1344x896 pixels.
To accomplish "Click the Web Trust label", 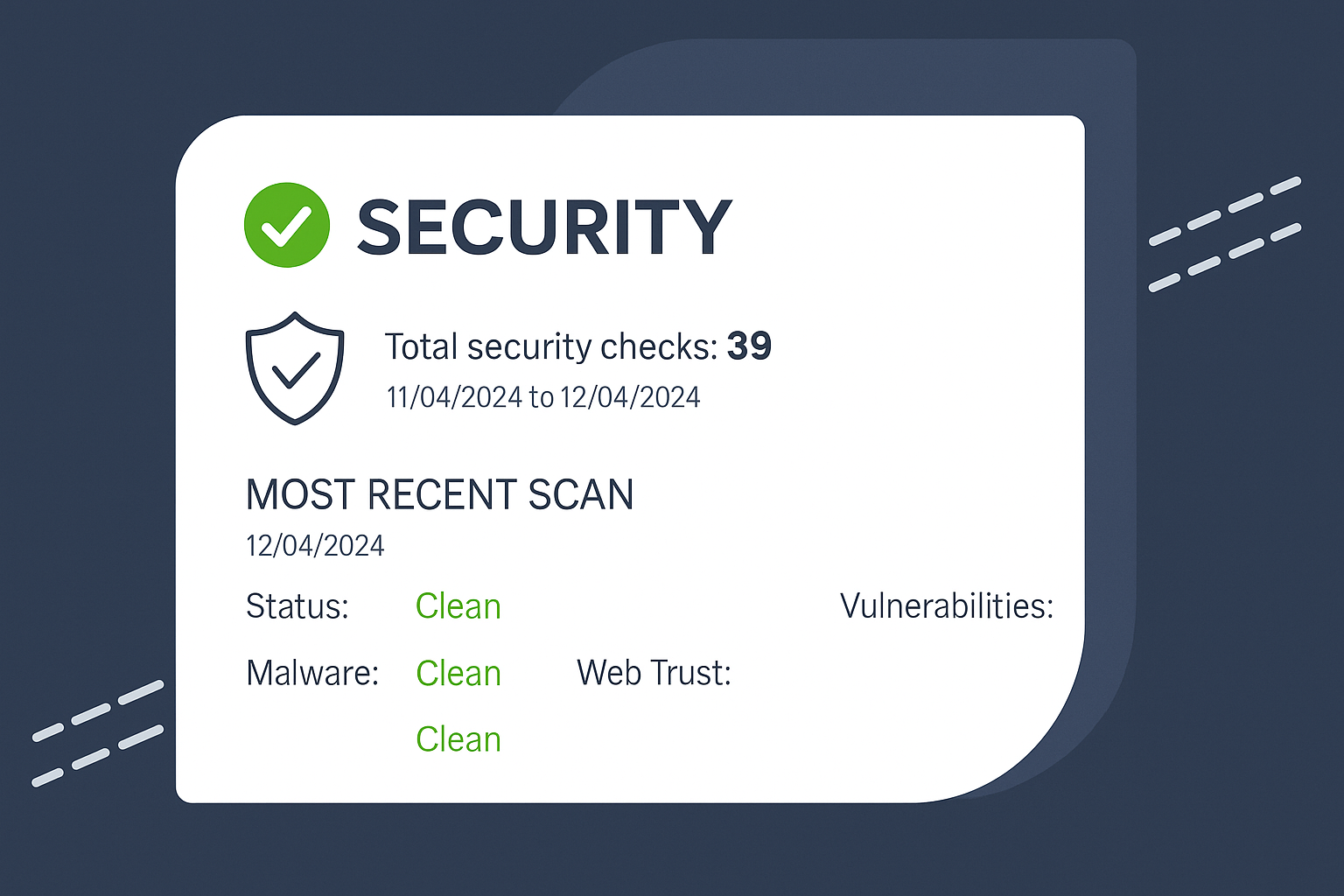I will [x=654, y=674].
